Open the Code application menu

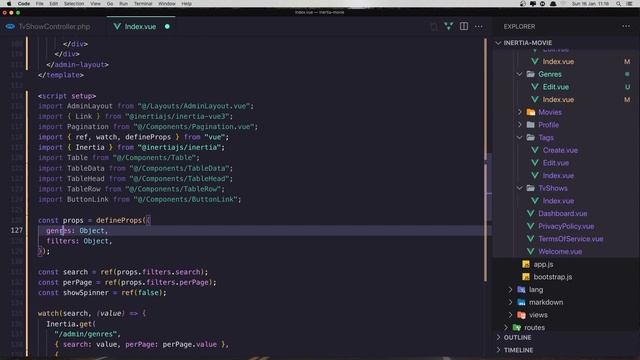point(24,4)
